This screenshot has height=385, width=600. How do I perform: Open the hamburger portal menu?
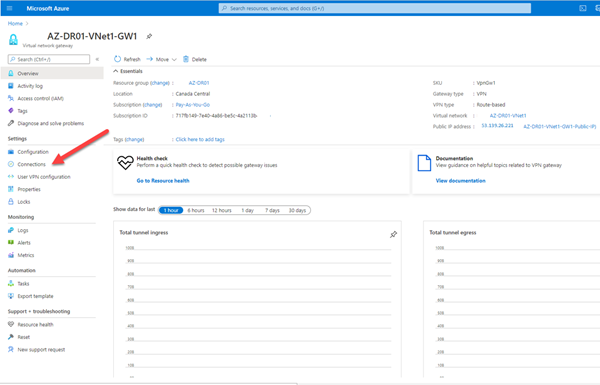[x=10, y=8]
